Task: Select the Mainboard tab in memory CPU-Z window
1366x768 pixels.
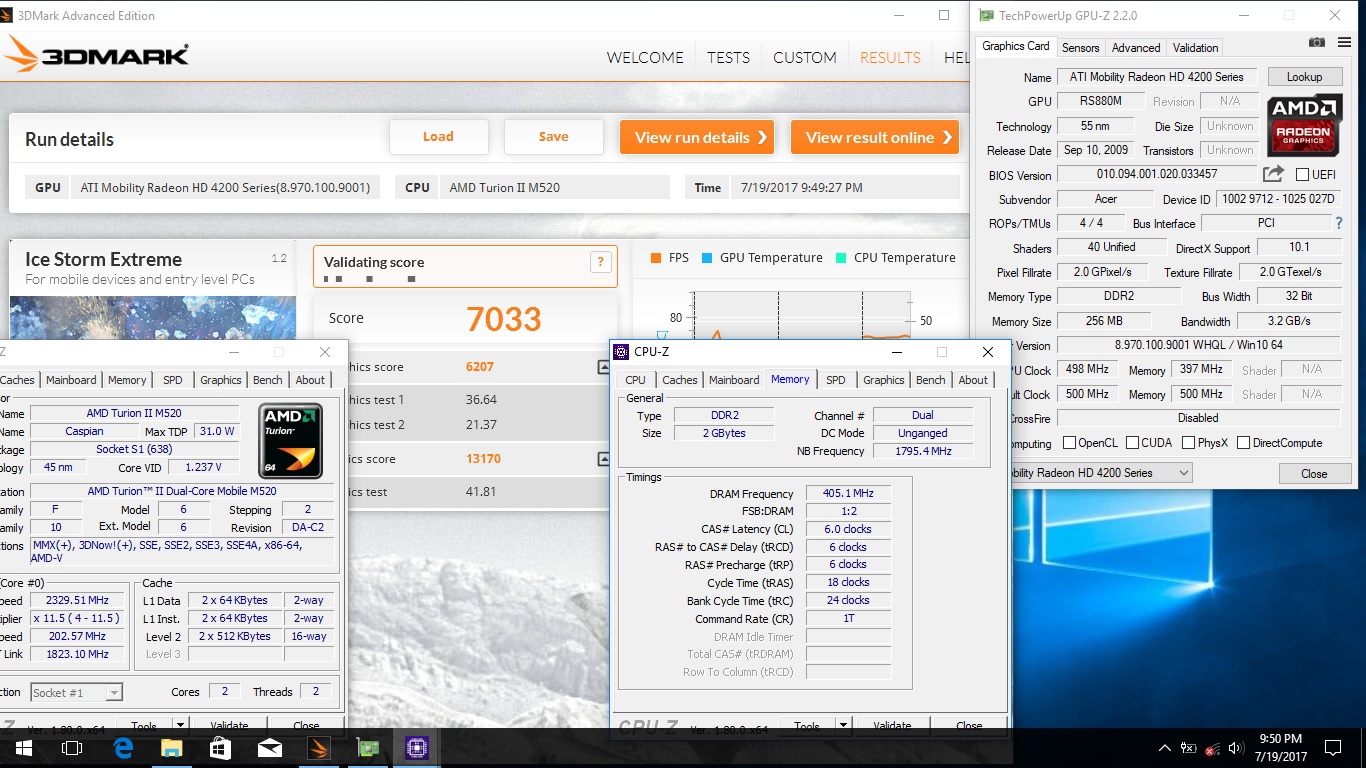Action: pos(734,380)
